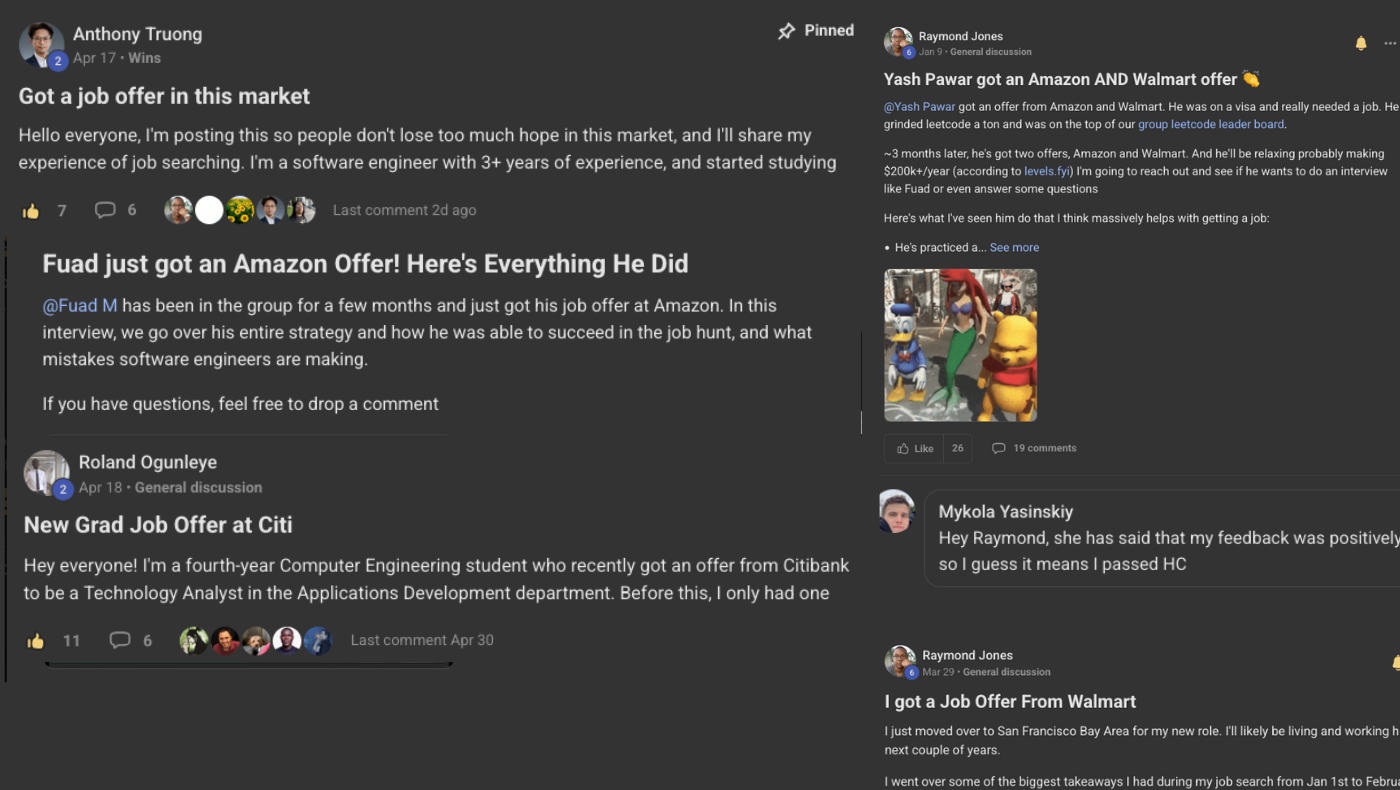
Task: Open the cartoon characters image thumbnail
Action: 960,345
